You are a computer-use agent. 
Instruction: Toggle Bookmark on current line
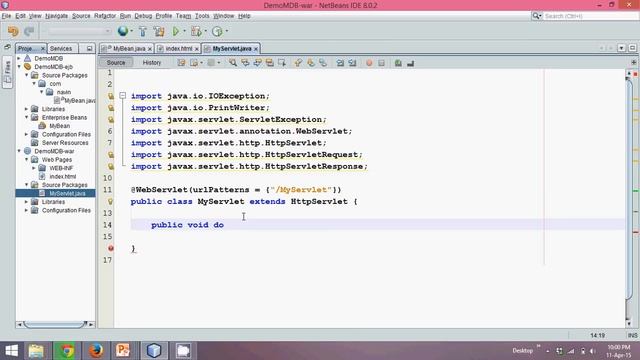(323, 63)
